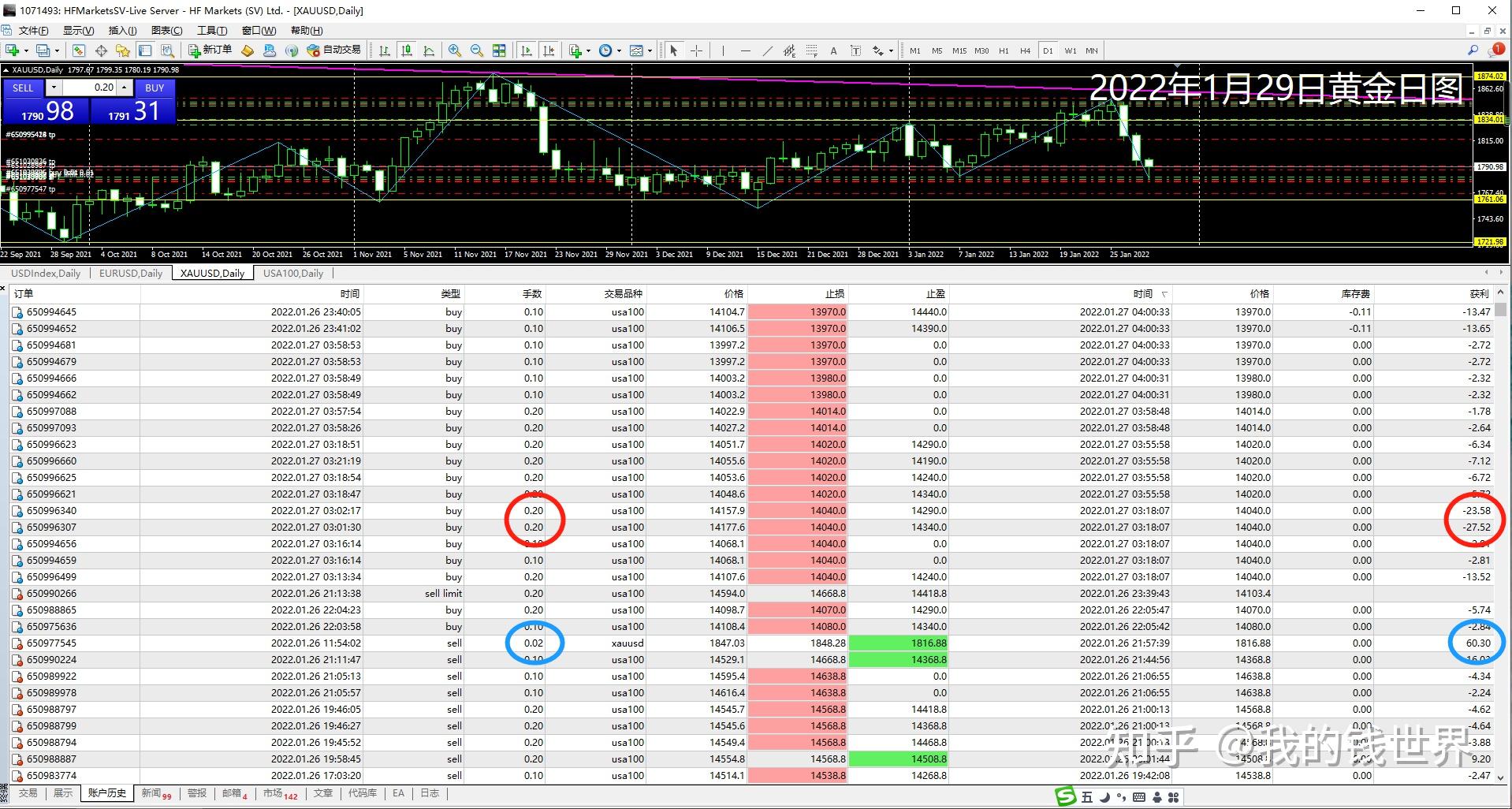This screenshot has height=809, width=1512.
Task: Select the trendline drawing tool
Action: [x=768, y=50]
